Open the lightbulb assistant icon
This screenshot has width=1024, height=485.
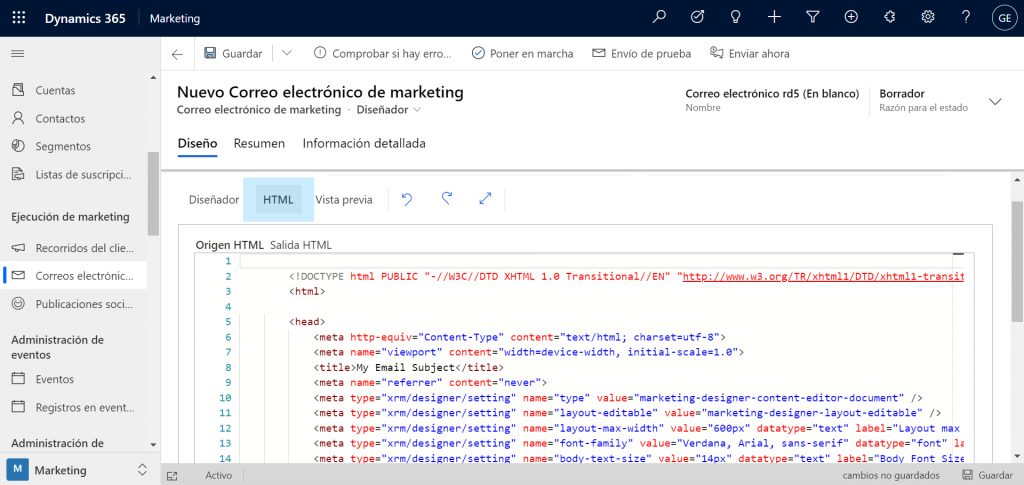(x=735, y=18)
